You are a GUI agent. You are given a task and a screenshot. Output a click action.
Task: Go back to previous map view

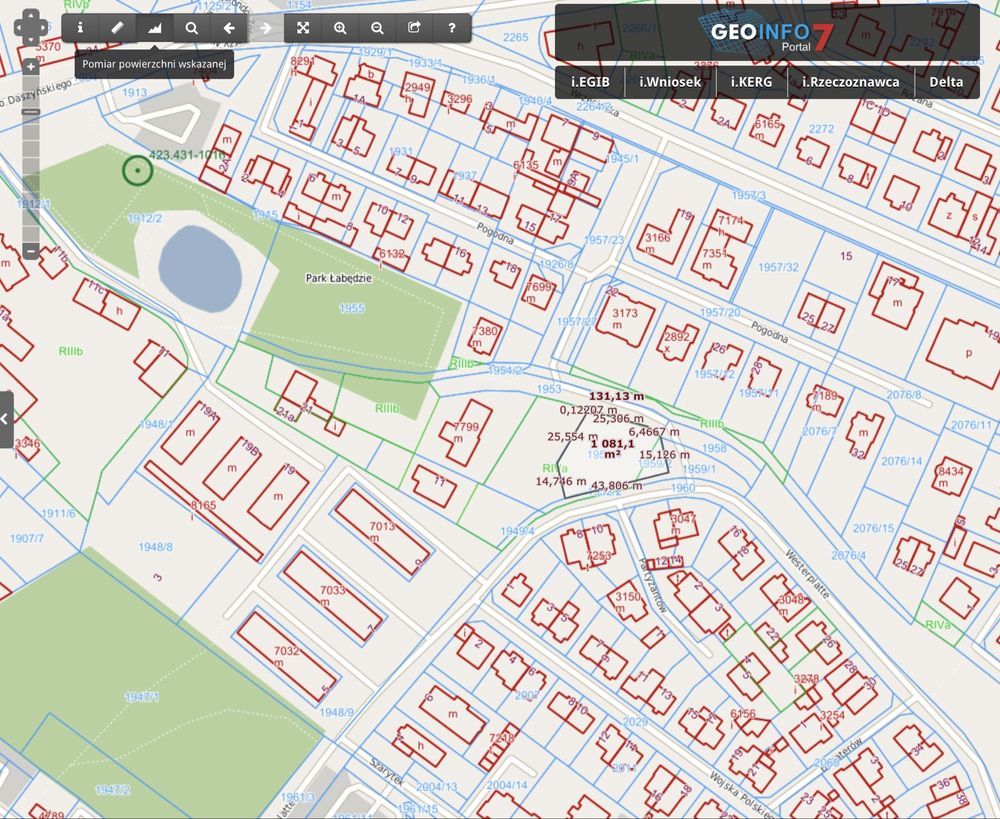click(229, 28)
